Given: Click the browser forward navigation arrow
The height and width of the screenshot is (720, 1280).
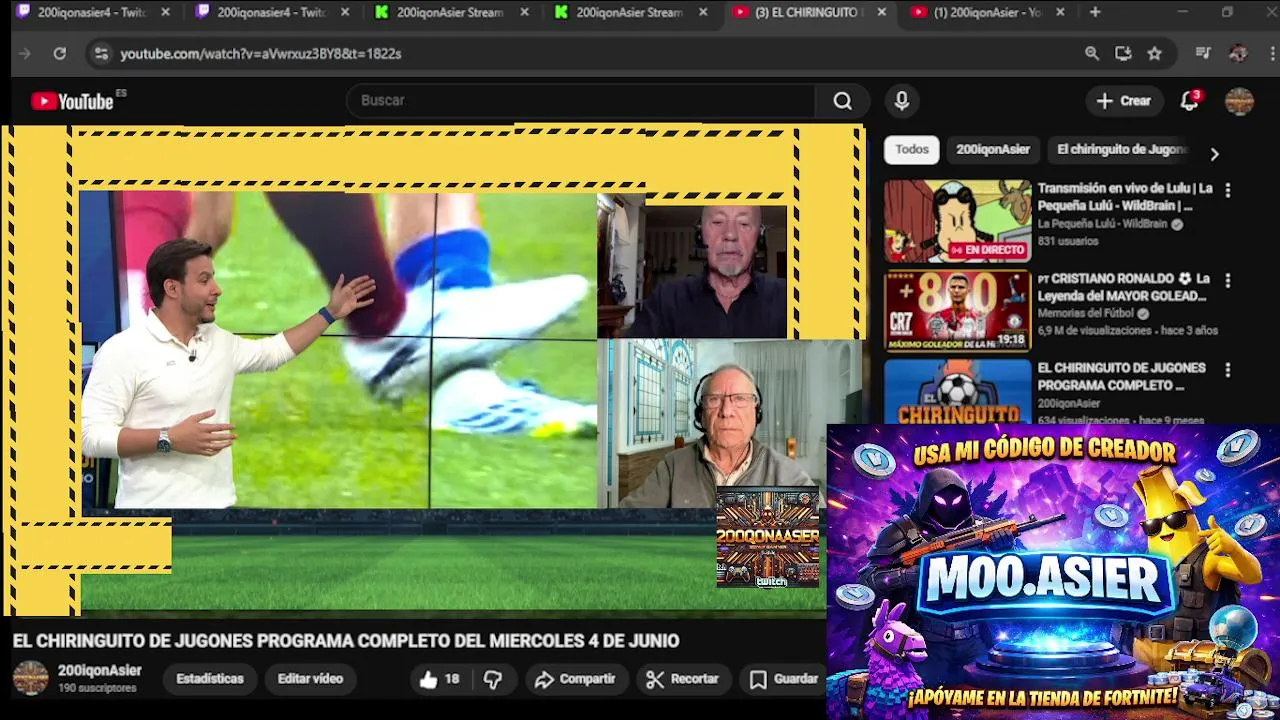Looking at the screenshot, I should (x=25, y=53).
